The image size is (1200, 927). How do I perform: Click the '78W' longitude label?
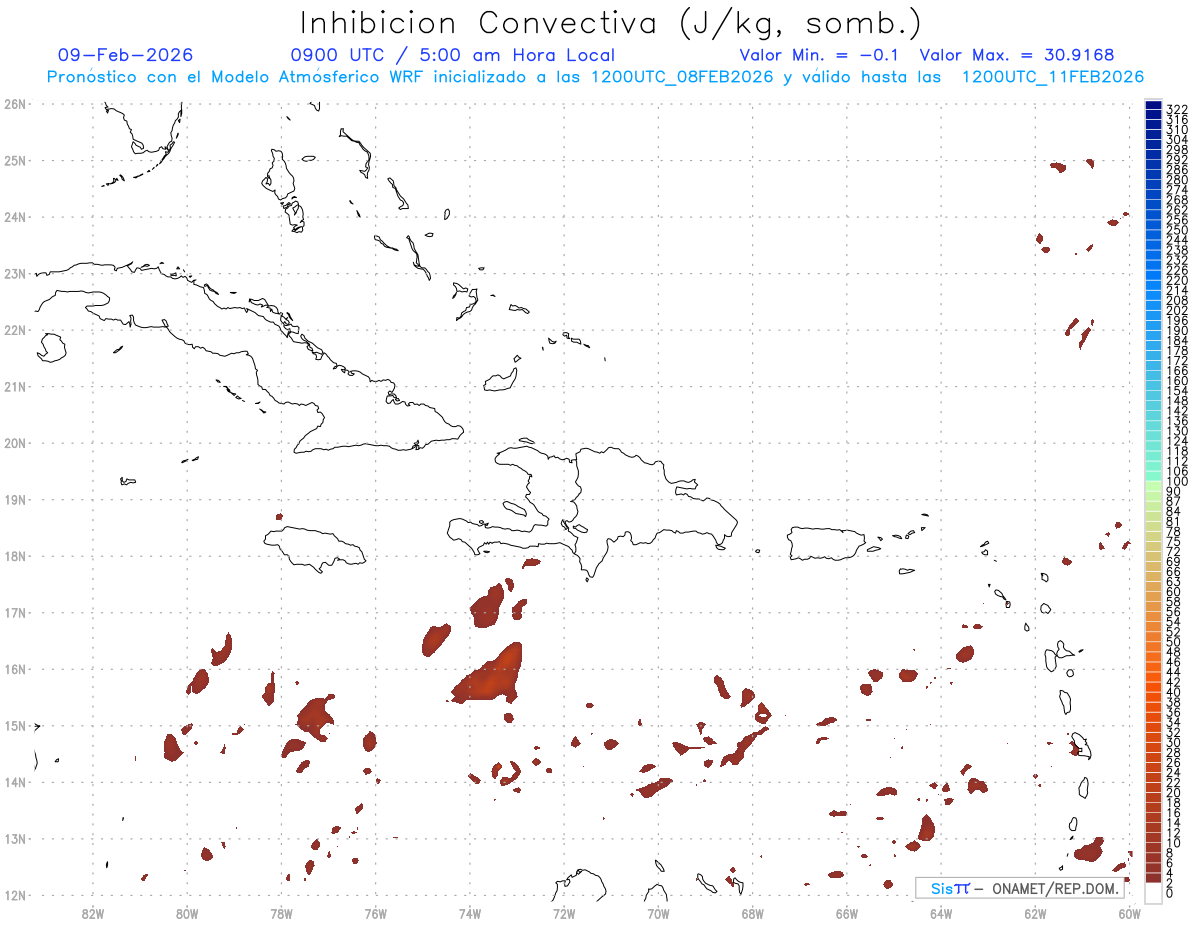click(x=281, y=912)
